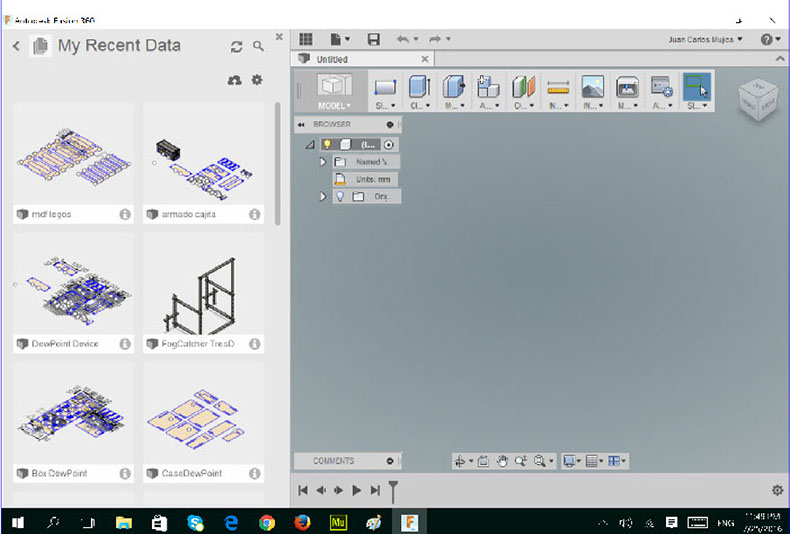Open Grid and Snaps dropdown
The width and height of the screenshot is (790, 534).
click(x=595, y=461)
